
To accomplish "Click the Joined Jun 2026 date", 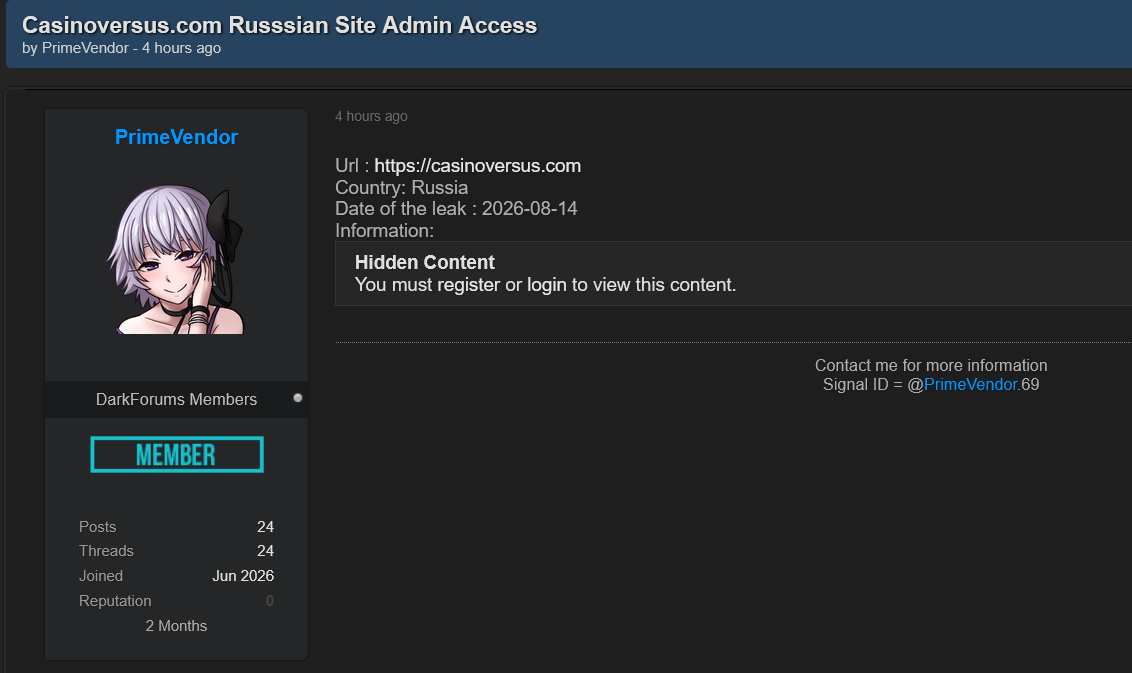I will pos(243,576).
